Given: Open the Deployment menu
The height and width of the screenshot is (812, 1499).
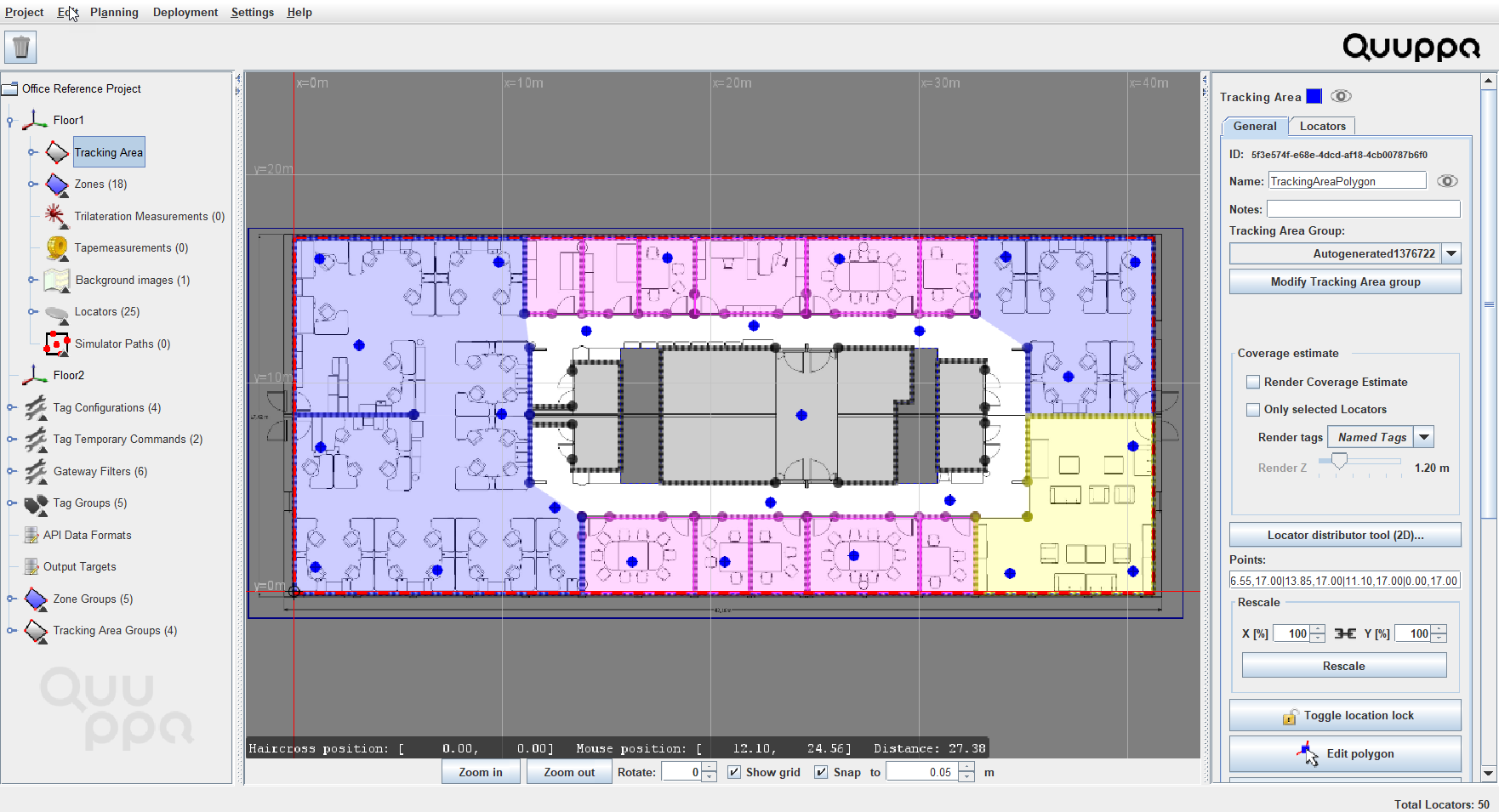Looking at the screenshot, I should point(185,12).
